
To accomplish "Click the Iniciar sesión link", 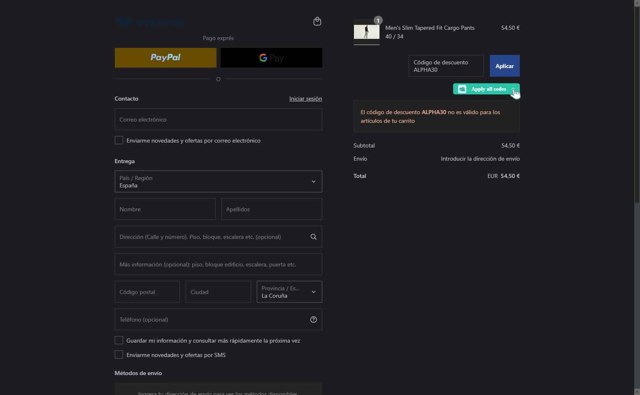I will 305,99.
